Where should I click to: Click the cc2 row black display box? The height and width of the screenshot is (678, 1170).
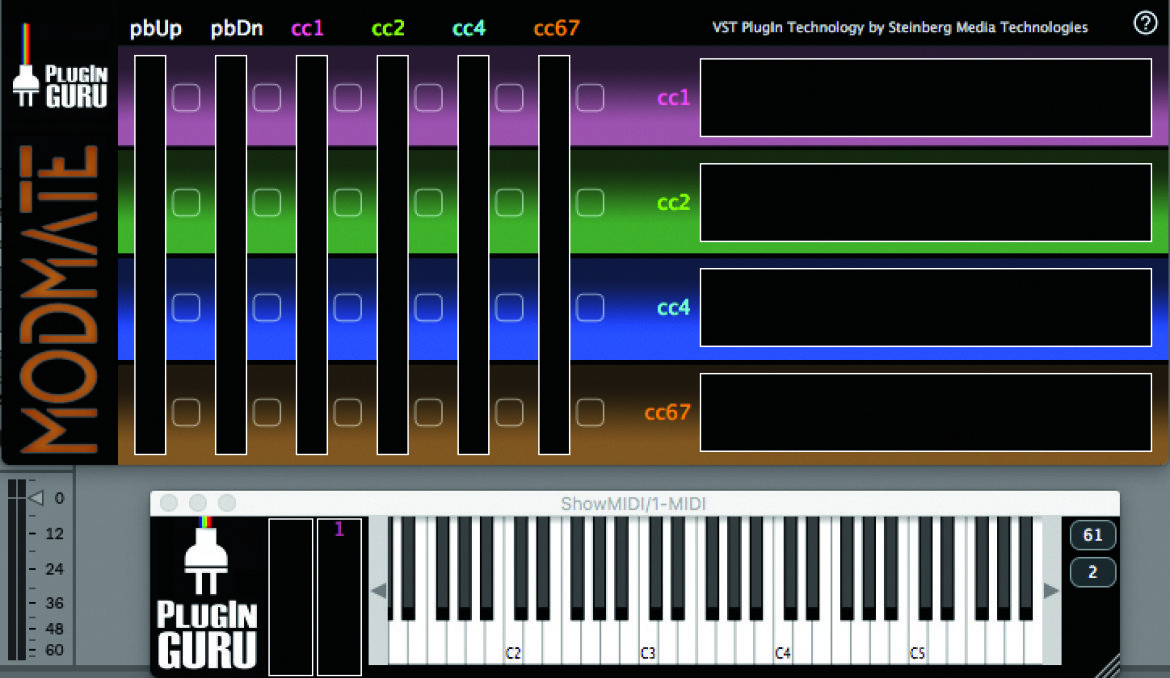click(925, 203)
